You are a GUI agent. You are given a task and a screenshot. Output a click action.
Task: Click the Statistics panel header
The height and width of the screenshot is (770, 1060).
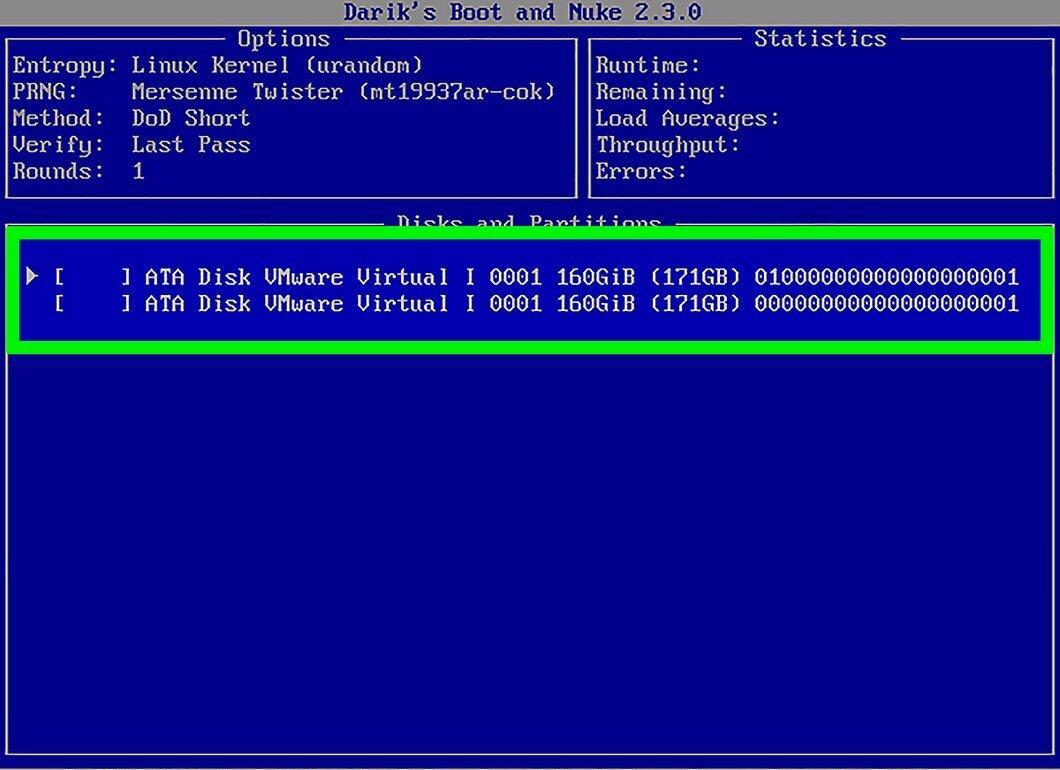pos(820,39)
